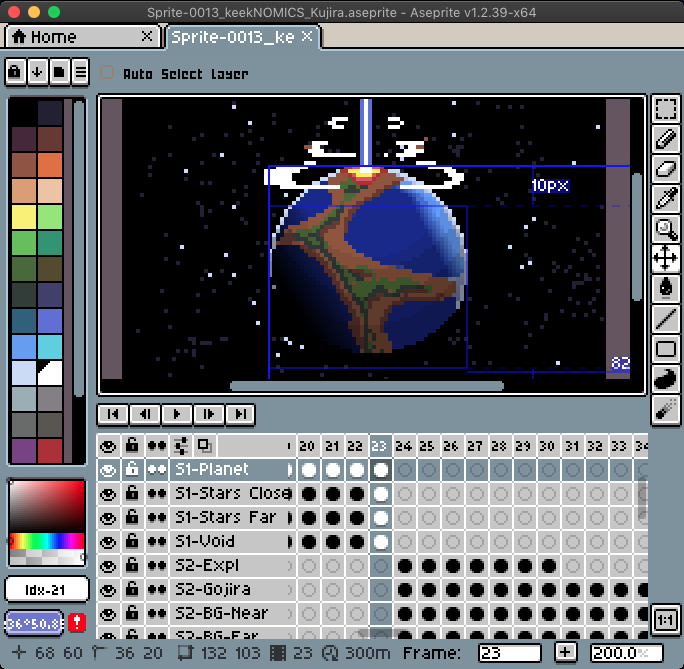Open the palette presets icon
The width and height of the screenshot is (684, 669).
coord(59,72)
